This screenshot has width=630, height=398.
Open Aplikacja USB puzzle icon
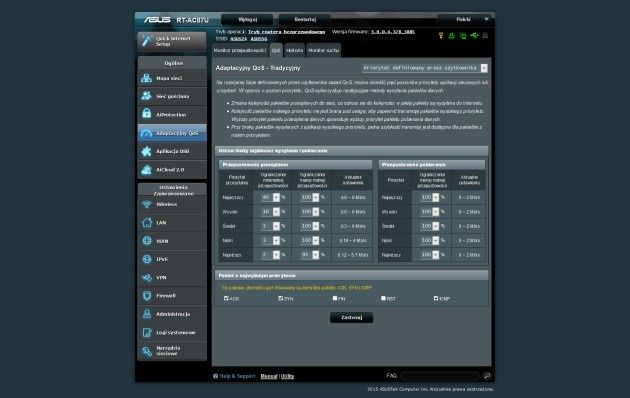147,151
